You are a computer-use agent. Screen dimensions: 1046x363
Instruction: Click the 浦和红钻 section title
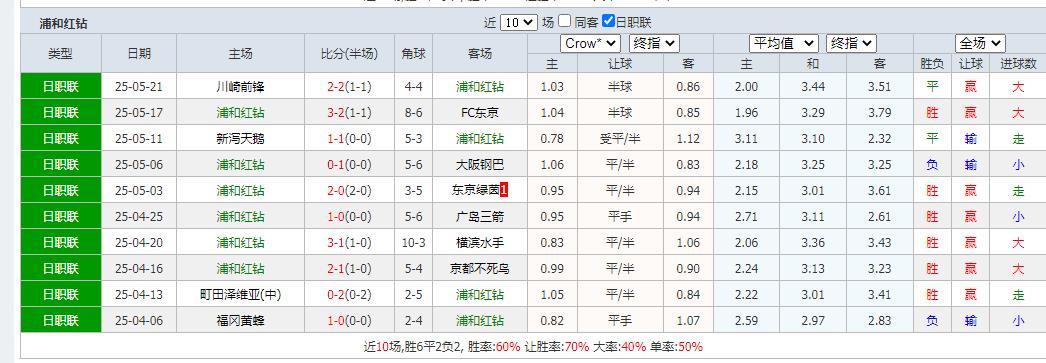pyautogui.click(x=63, y=24)
